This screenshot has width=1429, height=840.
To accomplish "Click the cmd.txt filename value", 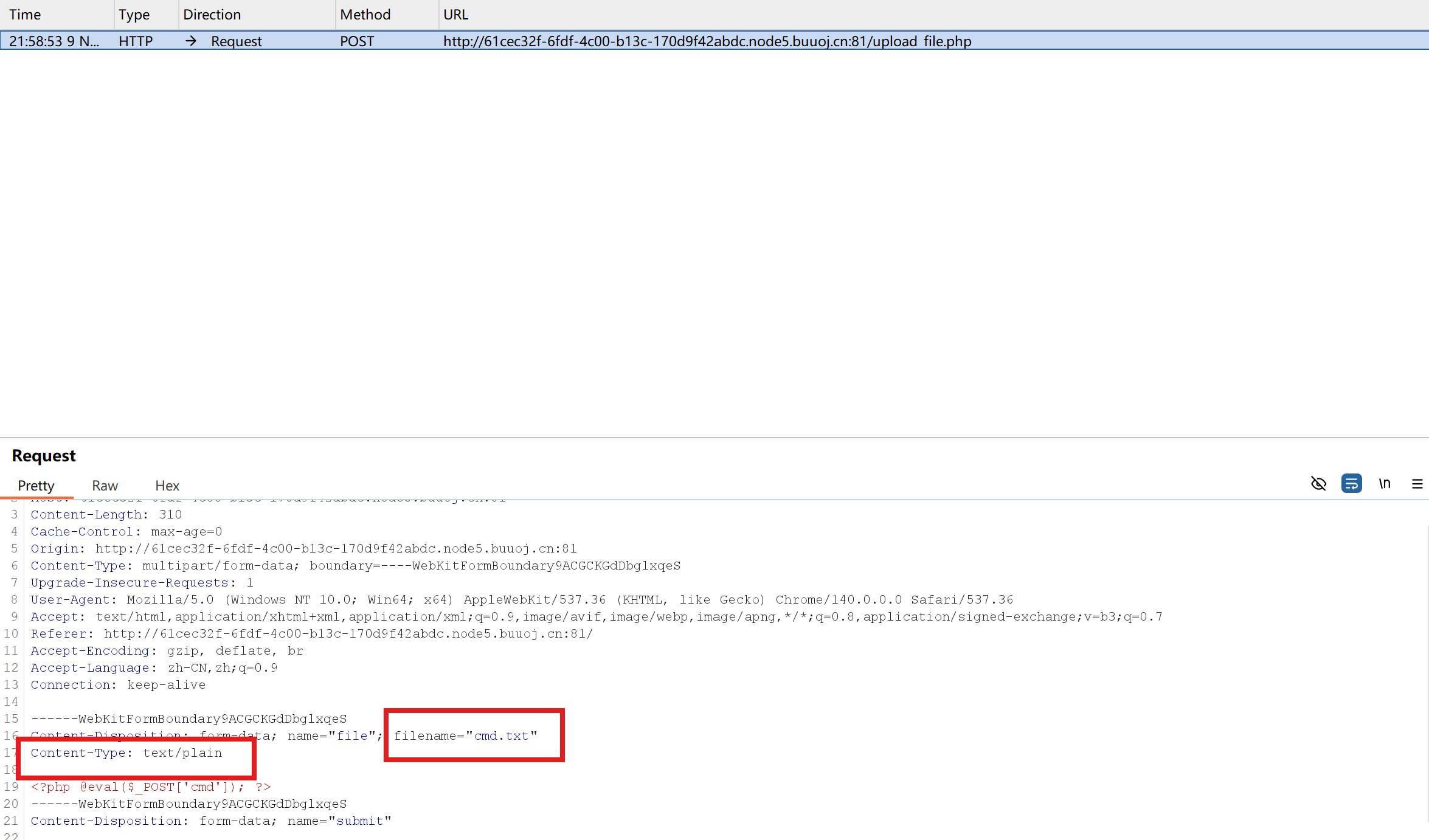I will pyautogui.click(x=501, y=736).
